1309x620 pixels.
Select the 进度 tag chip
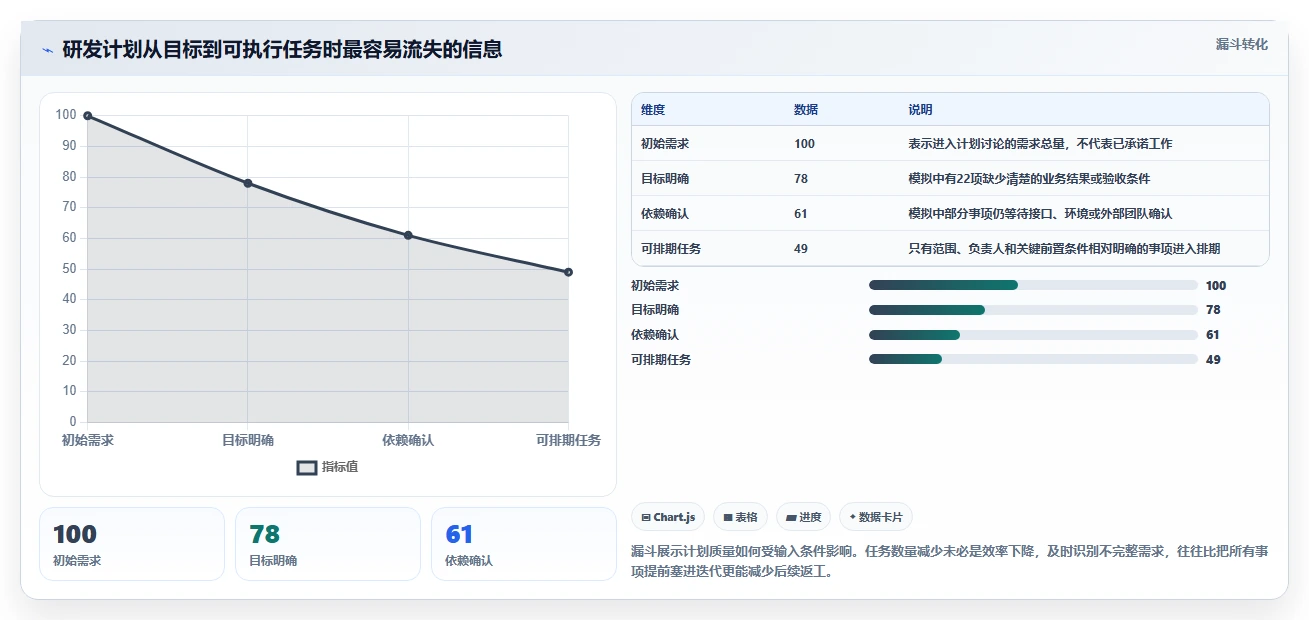[803, 517]
